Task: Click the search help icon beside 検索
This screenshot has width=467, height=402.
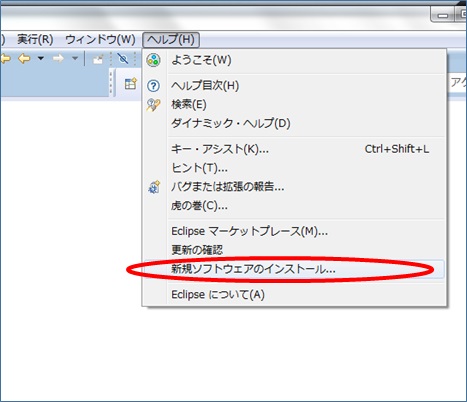Action: [x=153, y=105]
